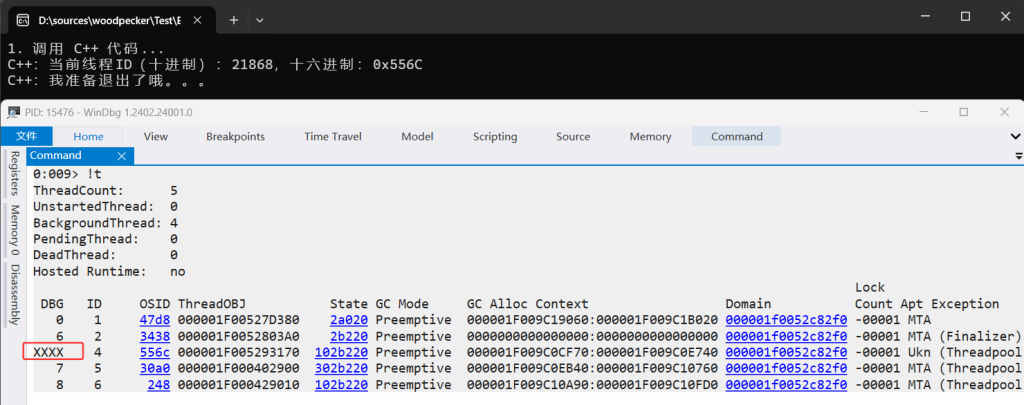Open the Command window options arrow
Image resolution: width=1024 pixels, height=405 pixels.
[1017, 156]
